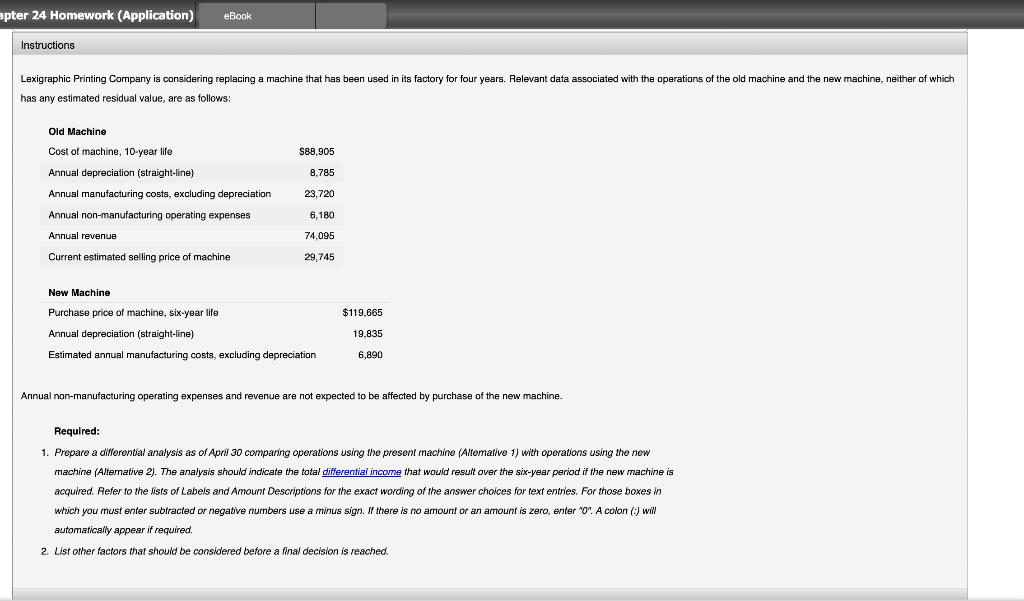1024x601 pixels.
Task: Select the Estimated annual manufacturing costs row
Action: pyautogui.click(x=181, y=354)
